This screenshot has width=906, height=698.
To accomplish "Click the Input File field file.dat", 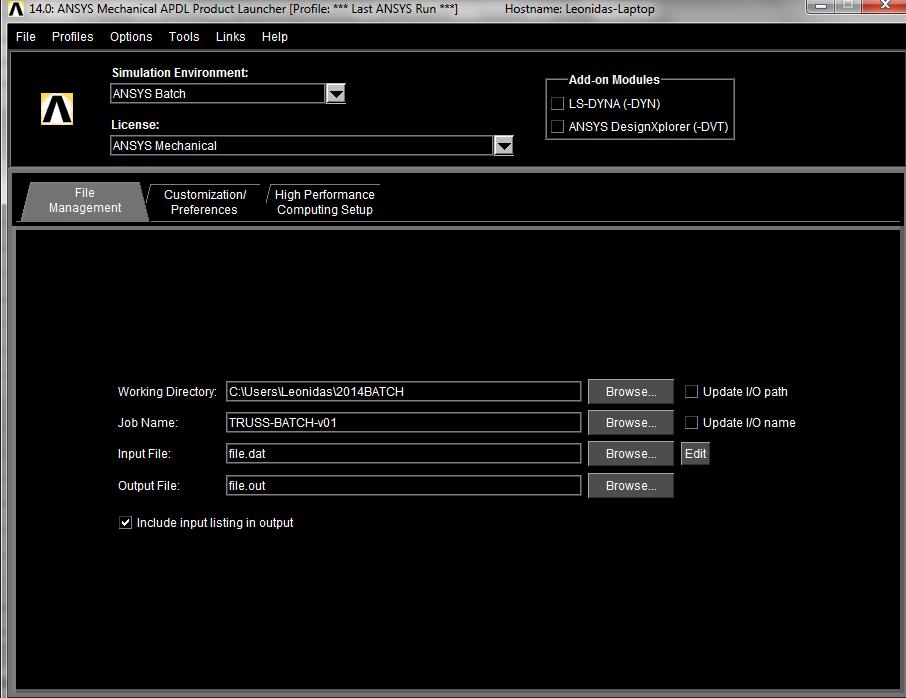I will [403, 454].
